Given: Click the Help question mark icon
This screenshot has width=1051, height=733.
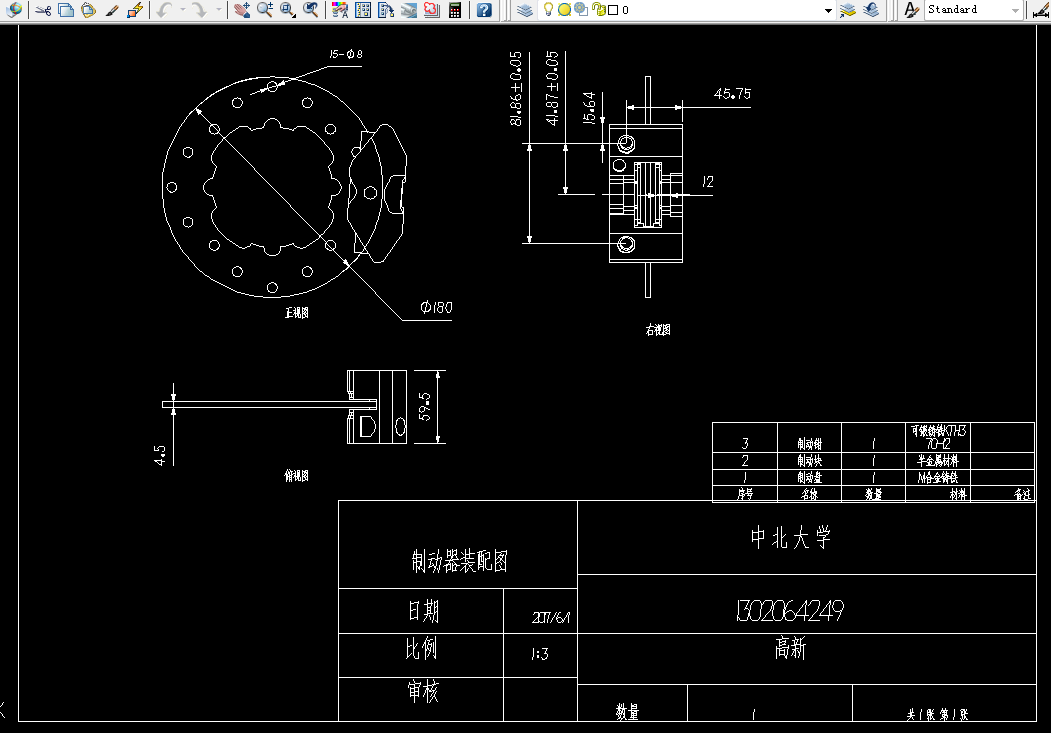Looking at the screenshot, I should [x=485, y=10].
